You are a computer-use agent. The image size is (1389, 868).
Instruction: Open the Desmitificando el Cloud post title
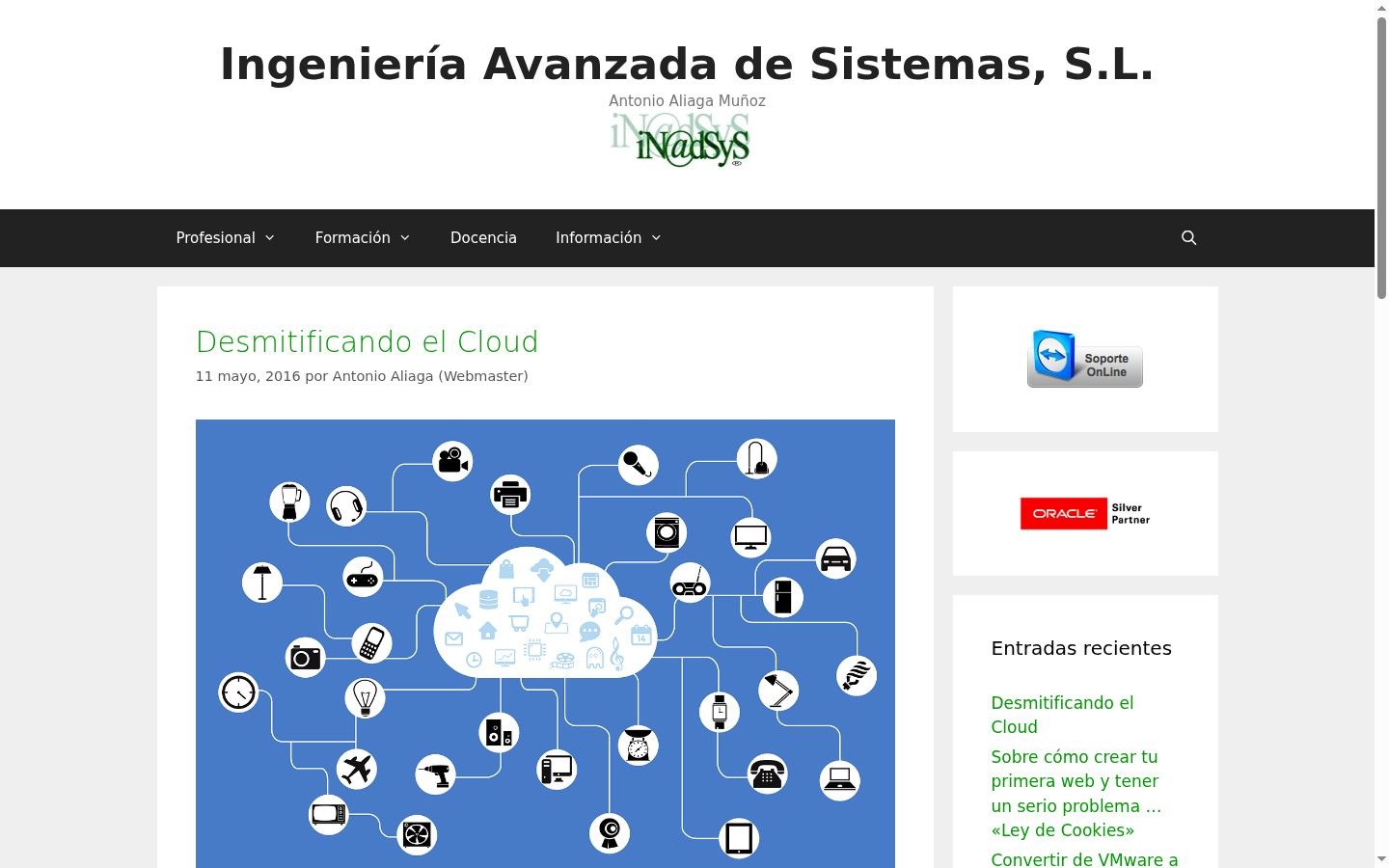[367, 341]
